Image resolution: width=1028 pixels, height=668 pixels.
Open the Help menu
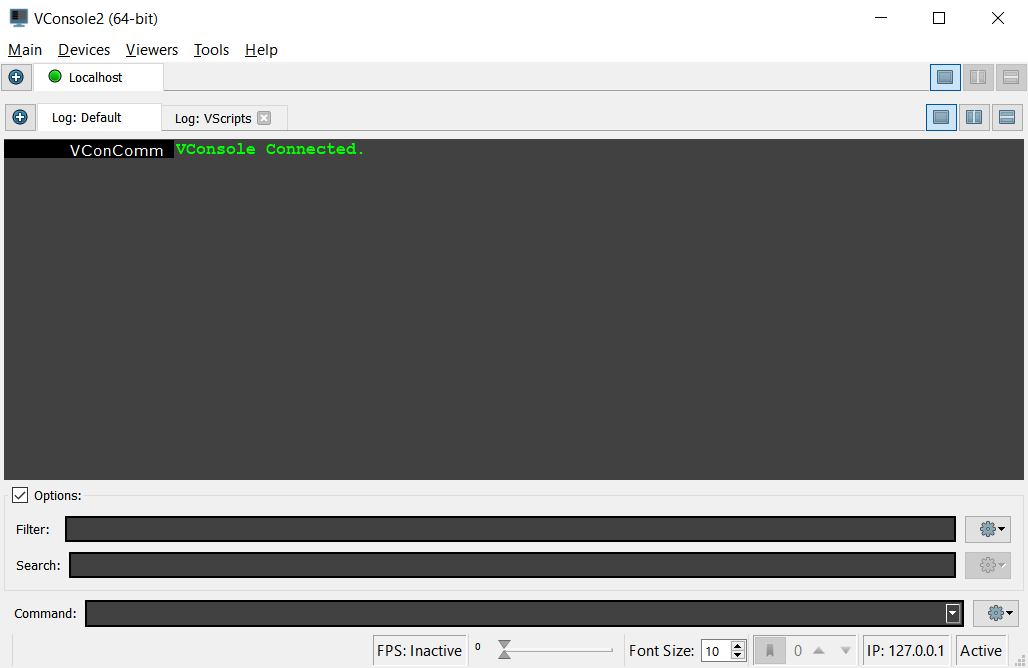point(261,50)
